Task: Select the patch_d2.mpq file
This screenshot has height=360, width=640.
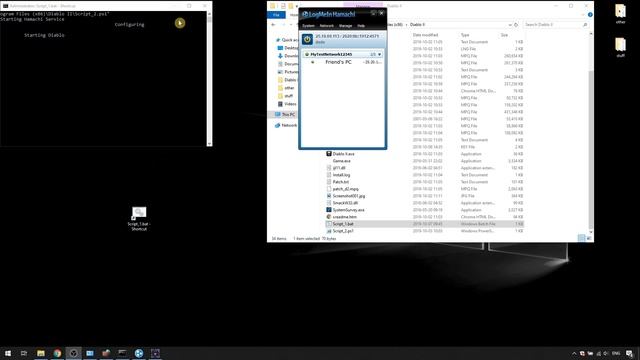Action: click(345, 189)
